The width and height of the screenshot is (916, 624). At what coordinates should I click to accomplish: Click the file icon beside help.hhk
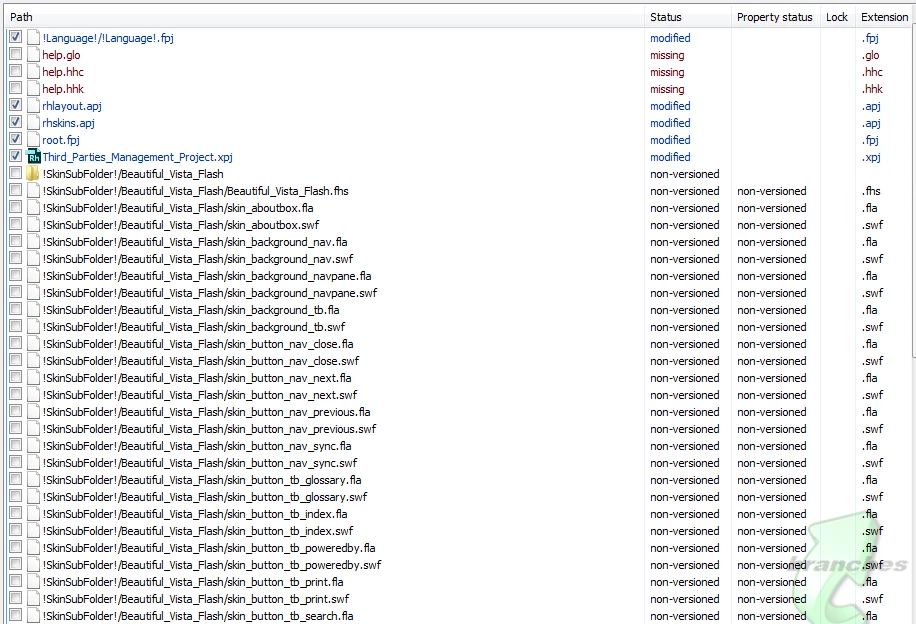pyautogui.click(x=33, y=89)
